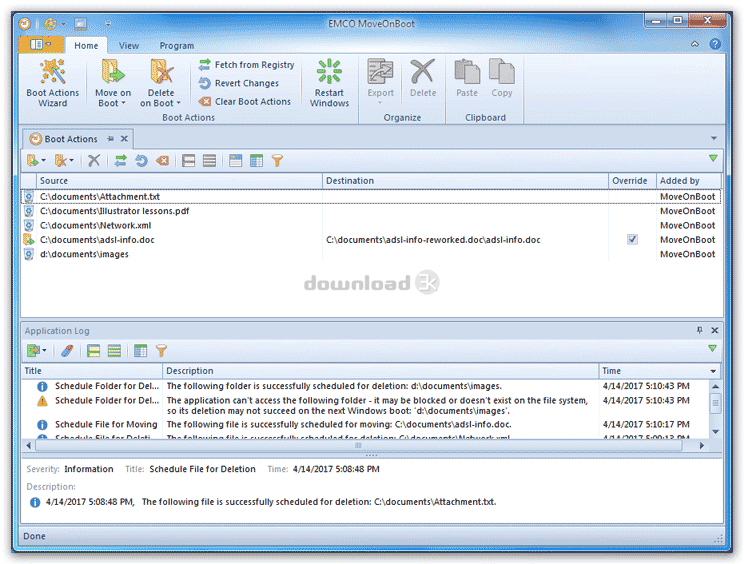The image size is (744, 564).
Task: Sort by the Override column header
Action: (632, 181)
